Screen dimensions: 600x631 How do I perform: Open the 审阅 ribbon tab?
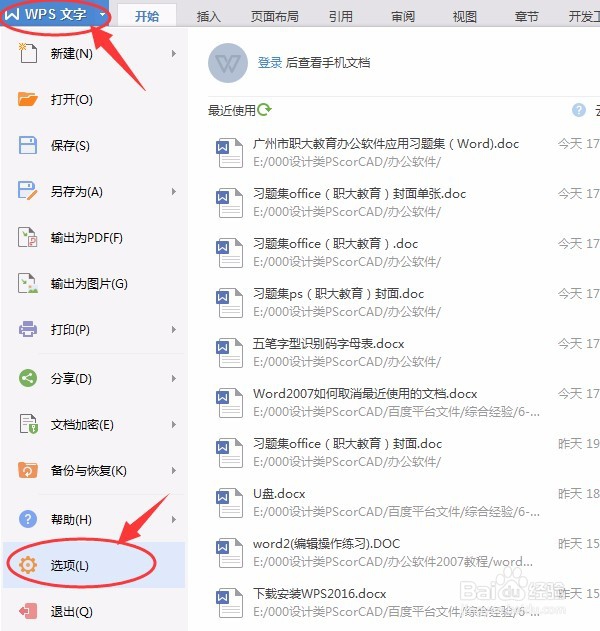pyautogui.click(x=403, y=16)
